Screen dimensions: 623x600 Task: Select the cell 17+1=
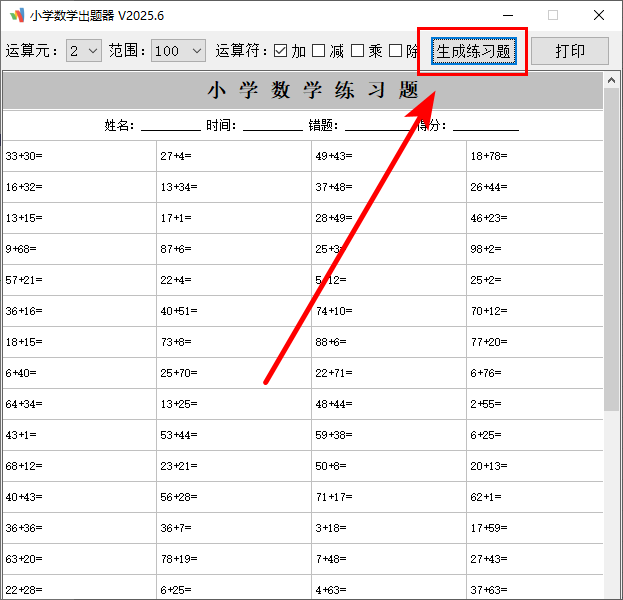pyautogui.click(x=234, y=218)
